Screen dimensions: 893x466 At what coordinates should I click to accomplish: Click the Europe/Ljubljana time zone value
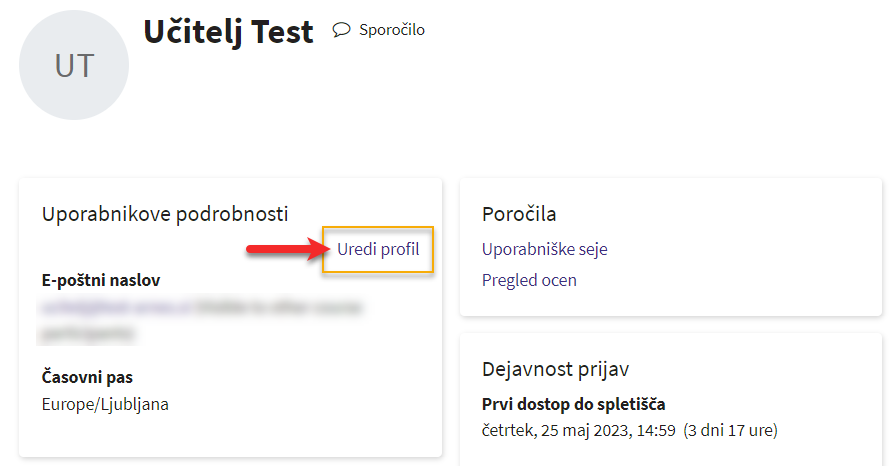(105, 404)
